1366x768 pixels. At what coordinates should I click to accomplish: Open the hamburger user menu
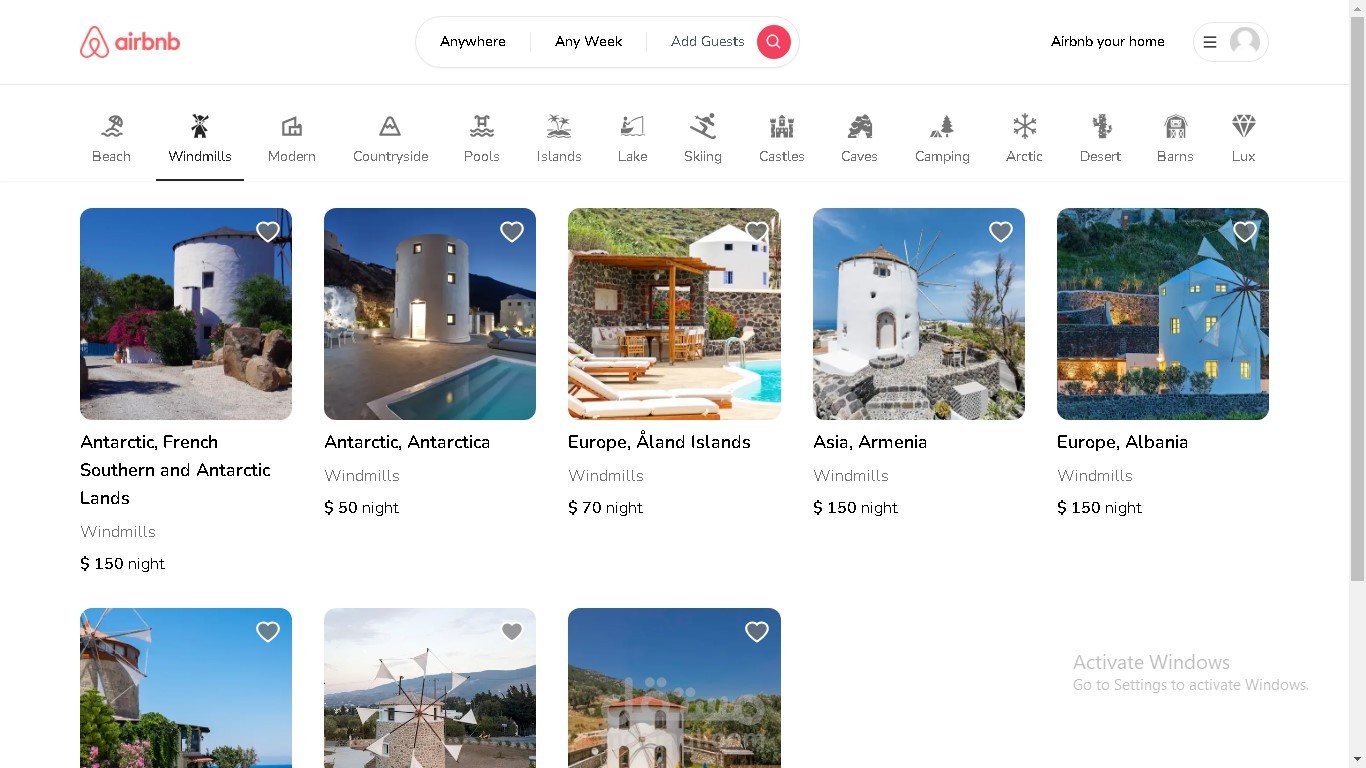point(1210,42)
